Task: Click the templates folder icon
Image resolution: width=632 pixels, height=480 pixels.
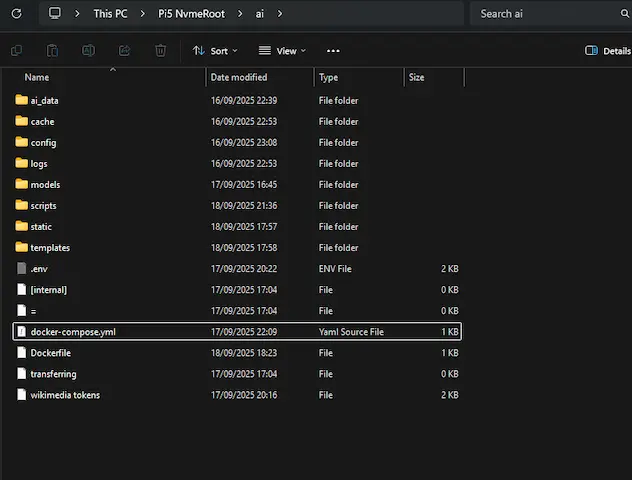Action: [x=21, y=247]
